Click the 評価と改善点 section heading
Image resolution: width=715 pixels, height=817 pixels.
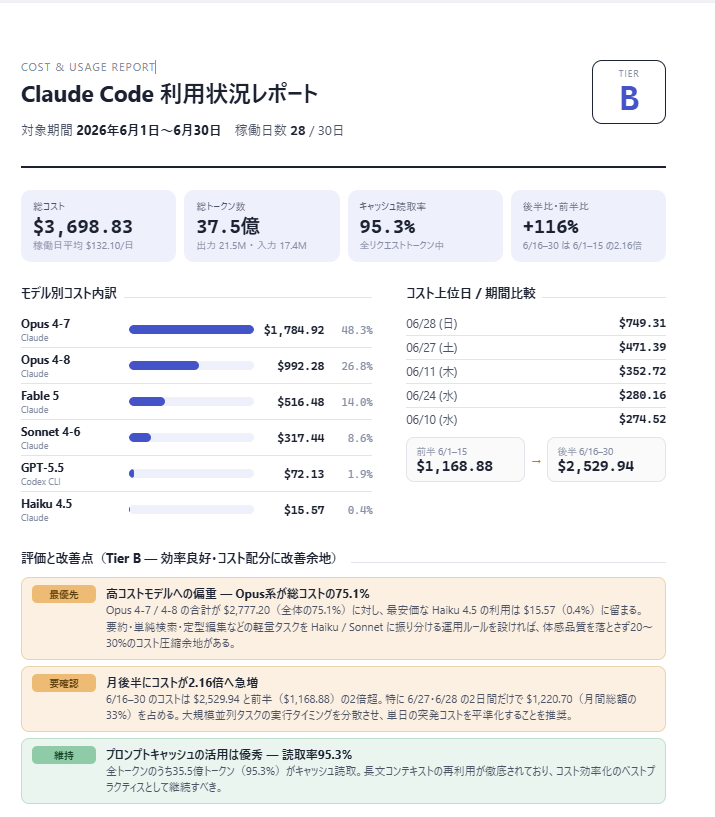point(181,558)
